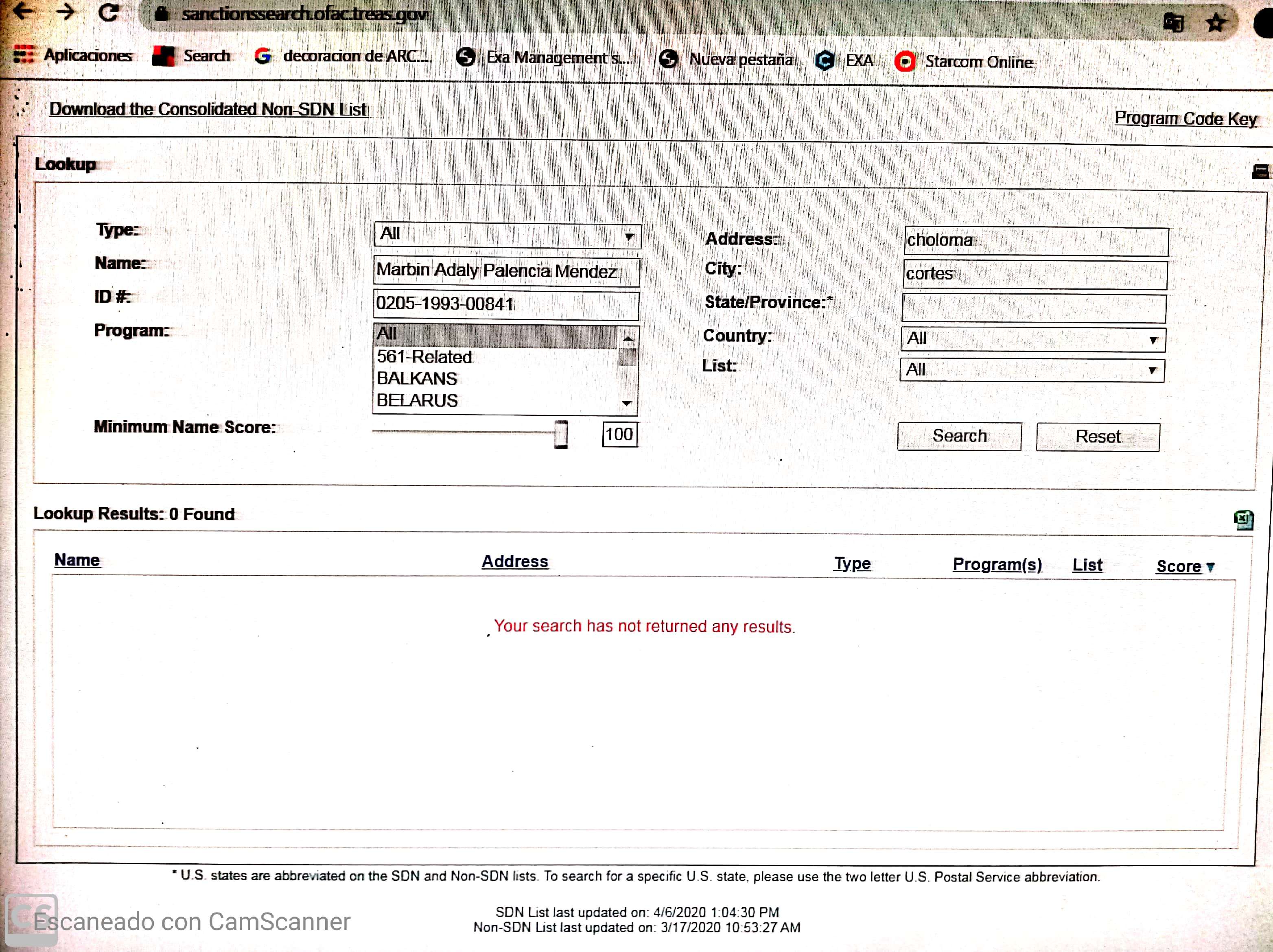Select BALKANS in Program list
Screen dimensions: 1273x952
click(417, 378)
